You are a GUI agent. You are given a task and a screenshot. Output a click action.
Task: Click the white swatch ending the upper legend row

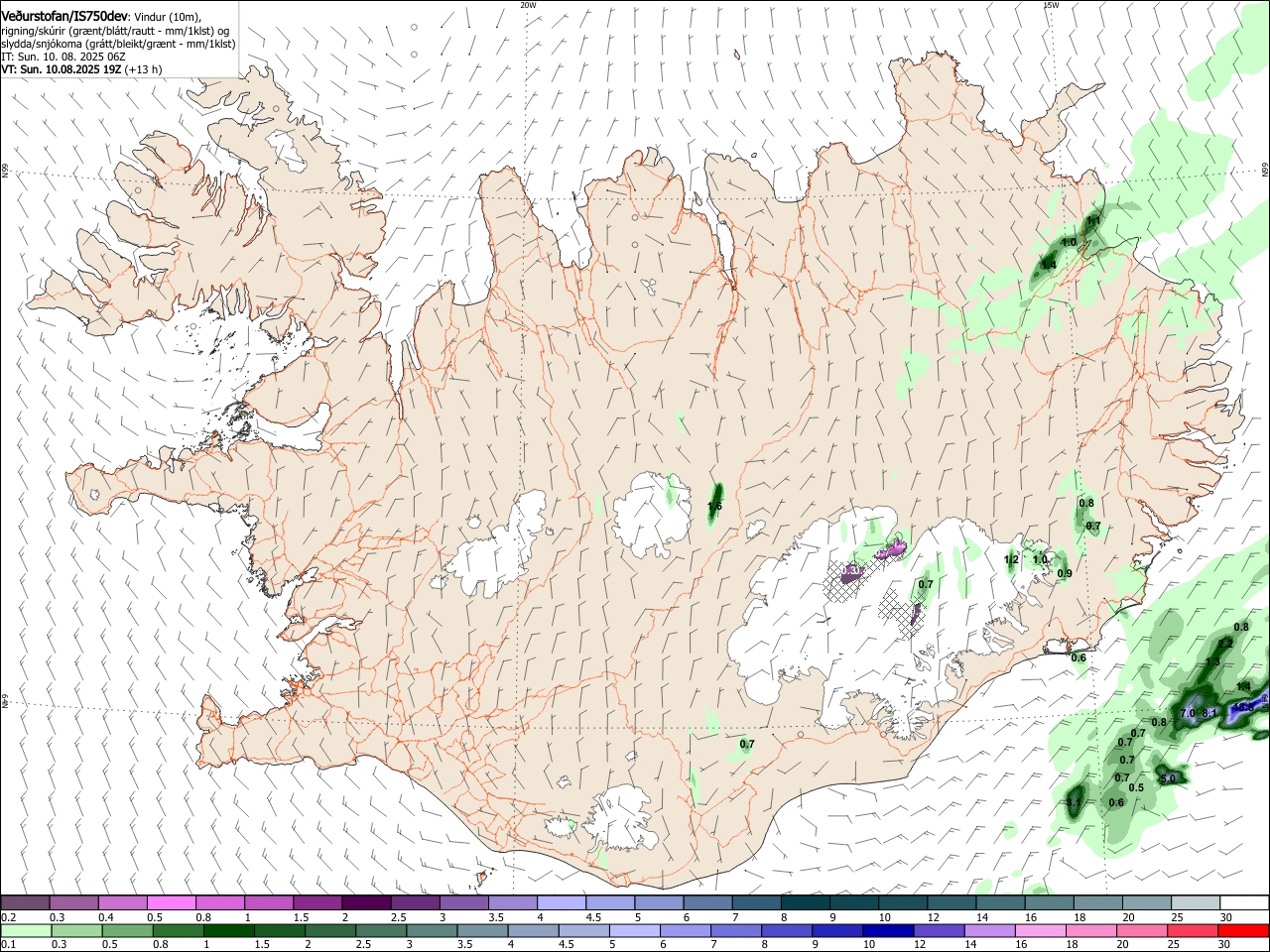[1243, 903]
